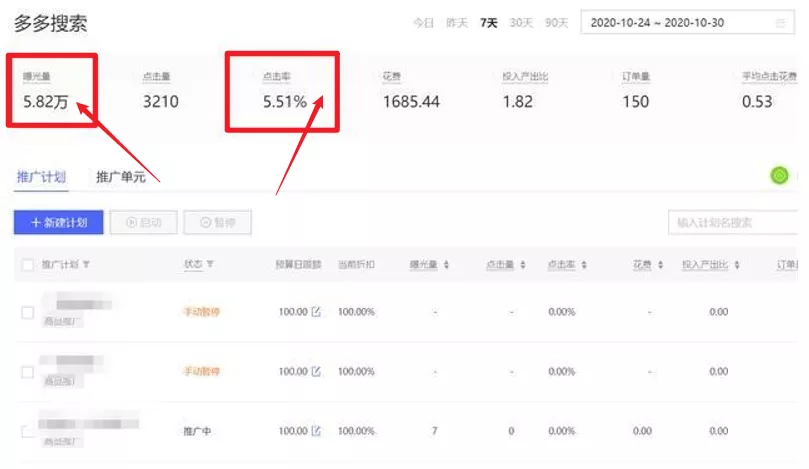Open the 状态 column filter icon
Image resolution: width=809 pixels, height=469 pixels.
(210, 265)
